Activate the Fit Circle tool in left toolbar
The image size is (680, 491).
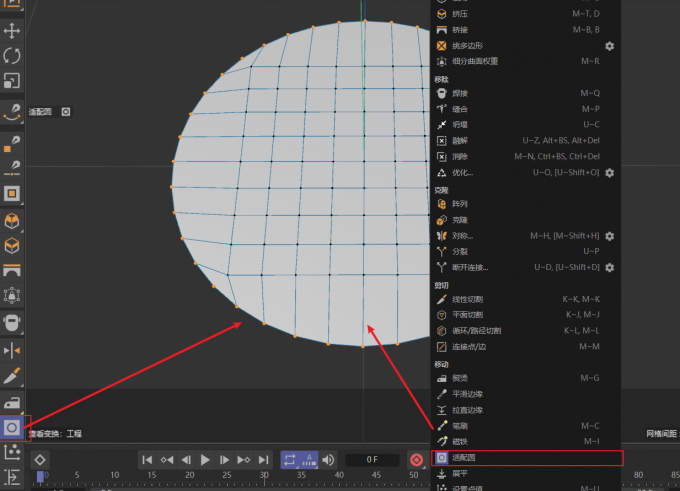(12, 428)
